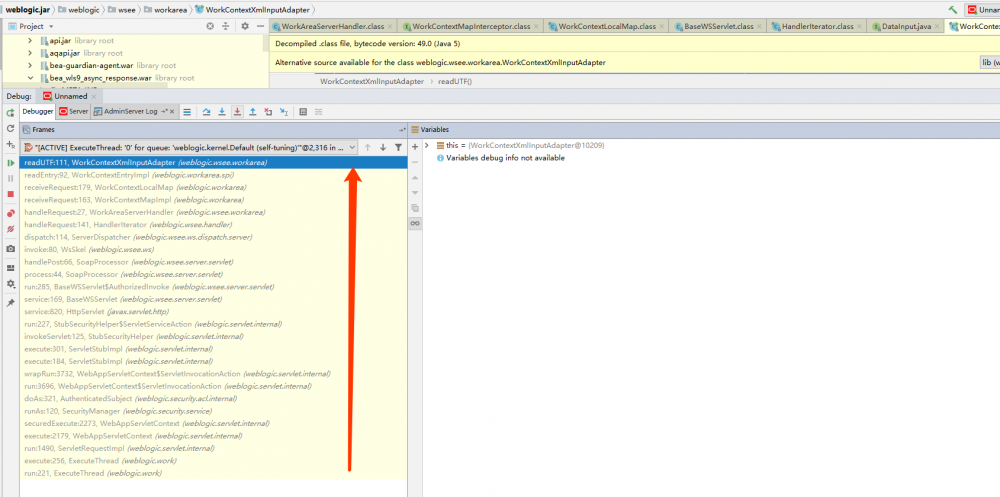Select the receiveRequest:179 WorkContextLocalMap frame
This screenshot has width=1000, height=497.
pos(213,188)
